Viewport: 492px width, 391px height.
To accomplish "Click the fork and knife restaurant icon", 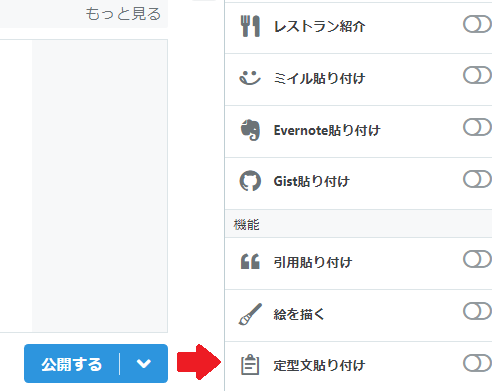I will (x=250, y=26).
